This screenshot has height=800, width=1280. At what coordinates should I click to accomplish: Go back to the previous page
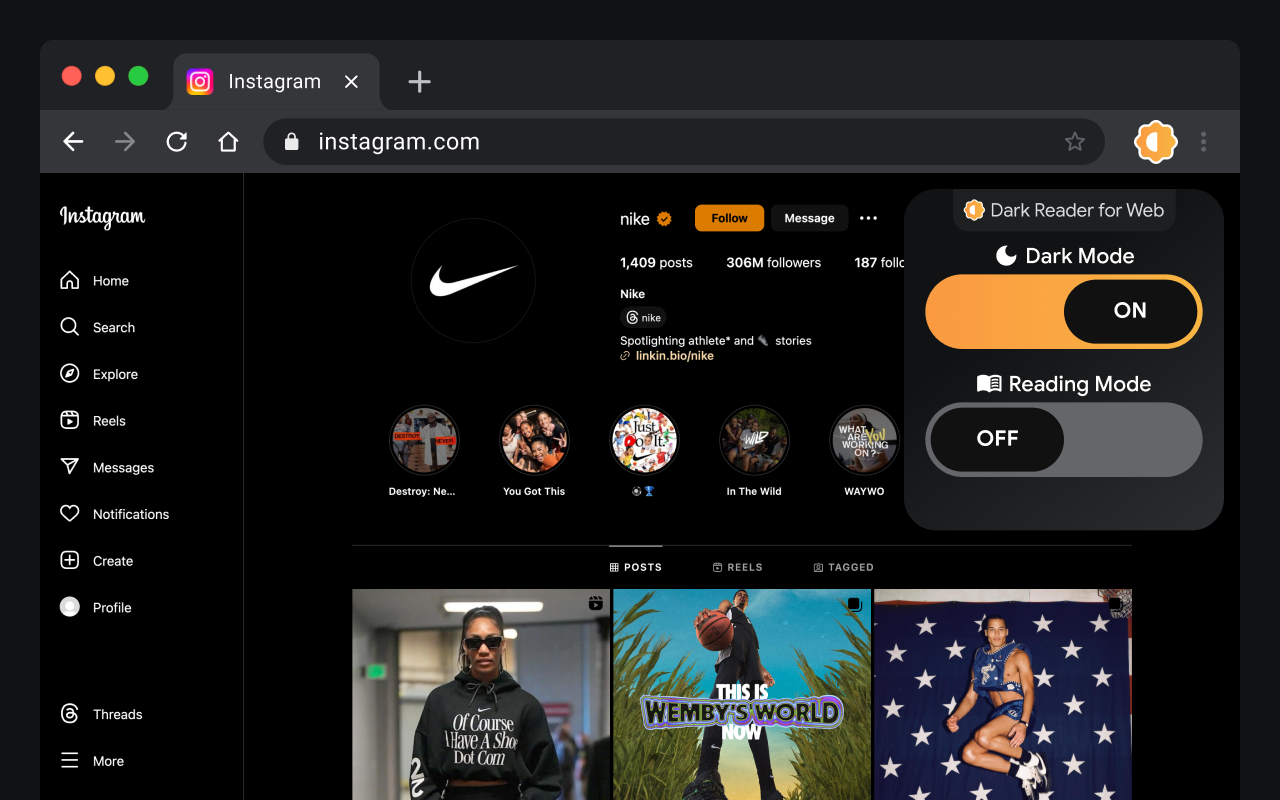coord(73,142)
